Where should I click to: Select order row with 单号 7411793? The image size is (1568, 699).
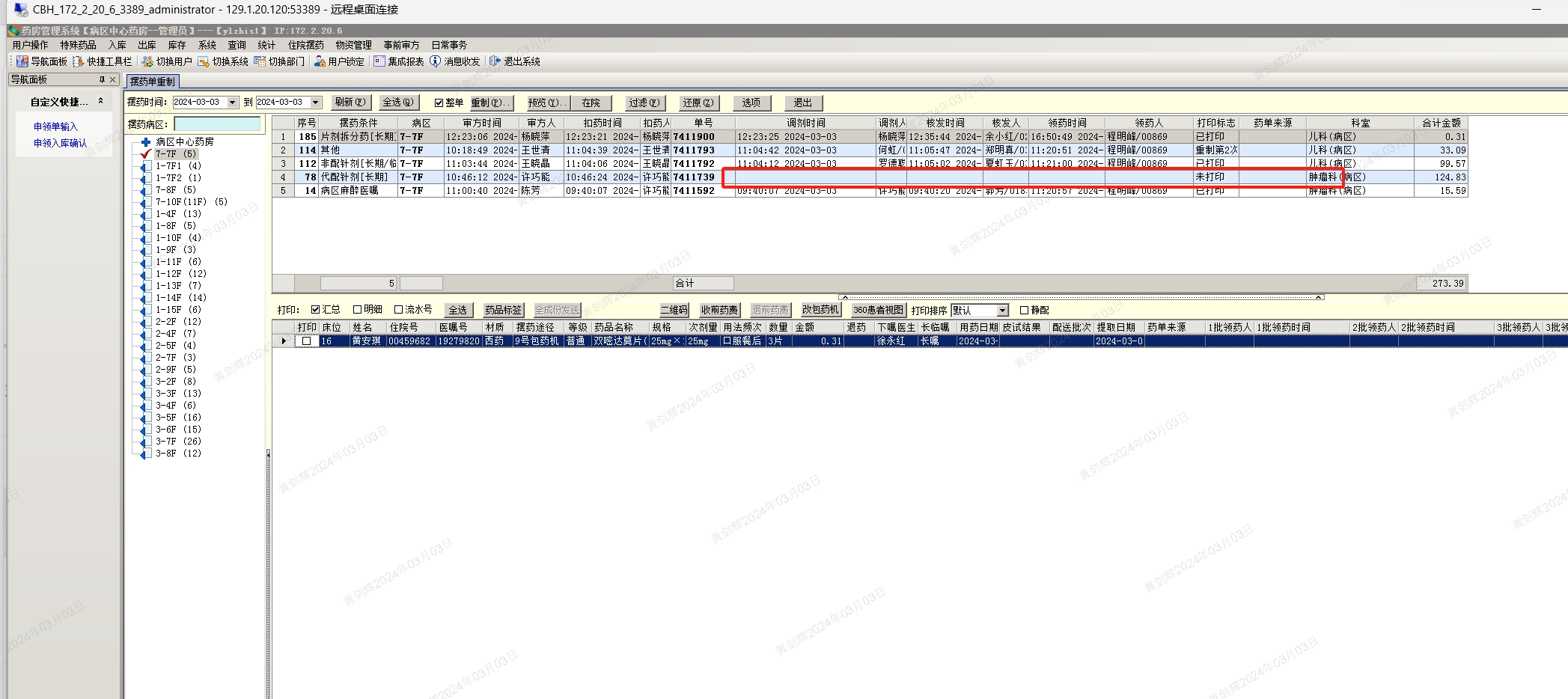[x=870, y=150]
